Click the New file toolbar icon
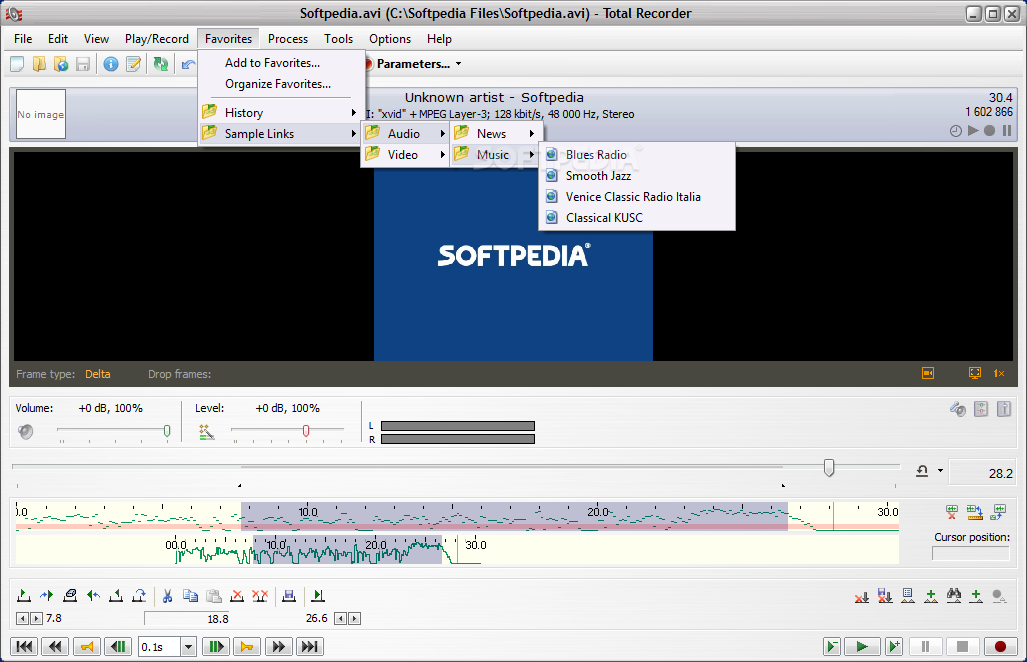The height and width of the screenshot is (662, 1027). pos(18,64)
